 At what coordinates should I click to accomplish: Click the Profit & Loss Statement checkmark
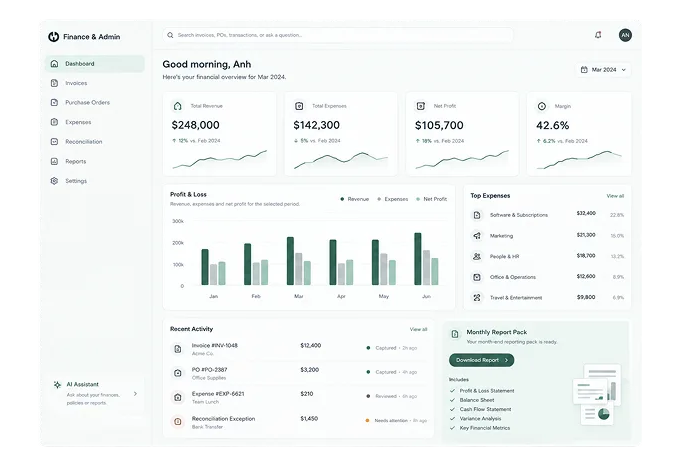pos(453,391)
